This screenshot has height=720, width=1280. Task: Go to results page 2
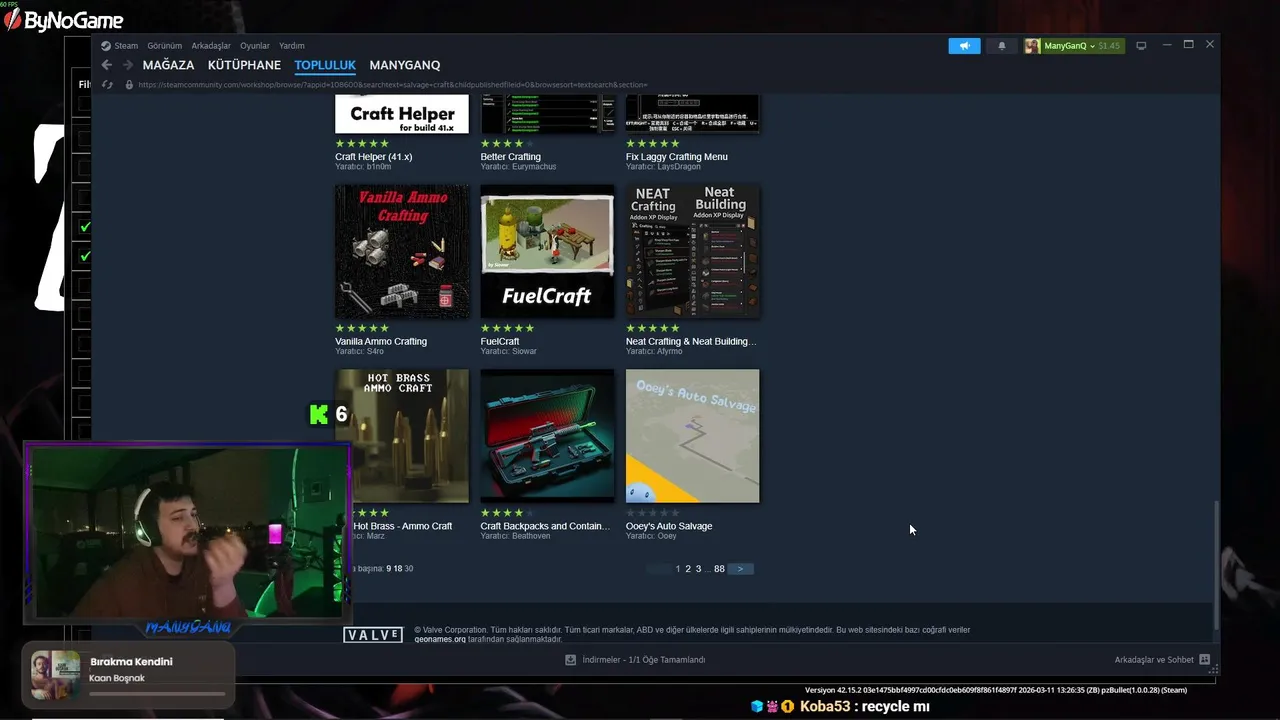(688, 569)
